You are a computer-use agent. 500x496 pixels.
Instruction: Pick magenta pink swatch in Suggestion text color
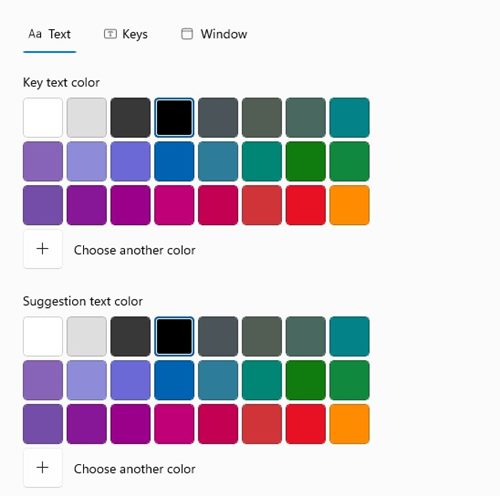coord(174,424)
